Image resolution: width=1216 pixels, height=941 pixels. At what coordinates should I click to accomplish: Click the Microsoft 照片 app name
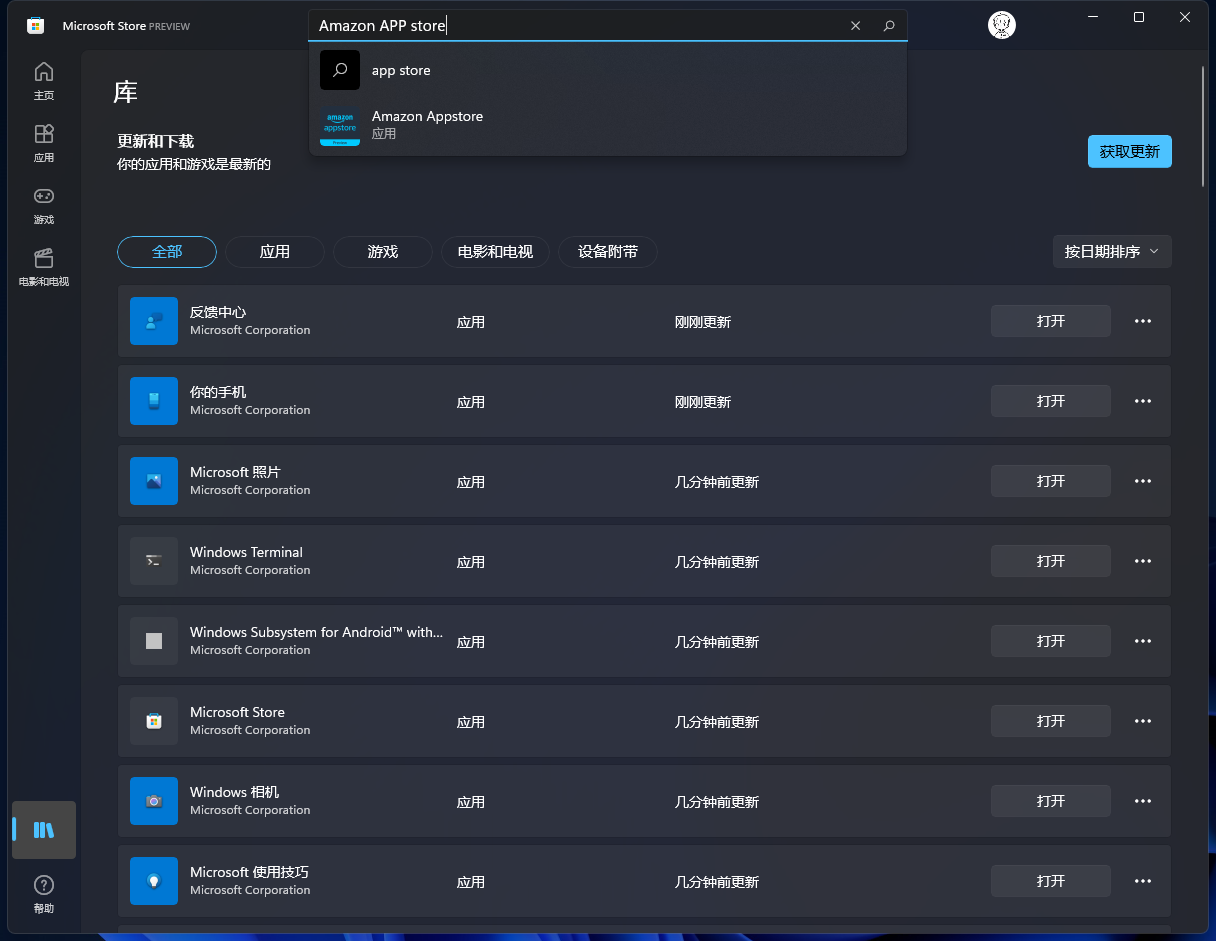pyautogui.click(x=235, y=472)
